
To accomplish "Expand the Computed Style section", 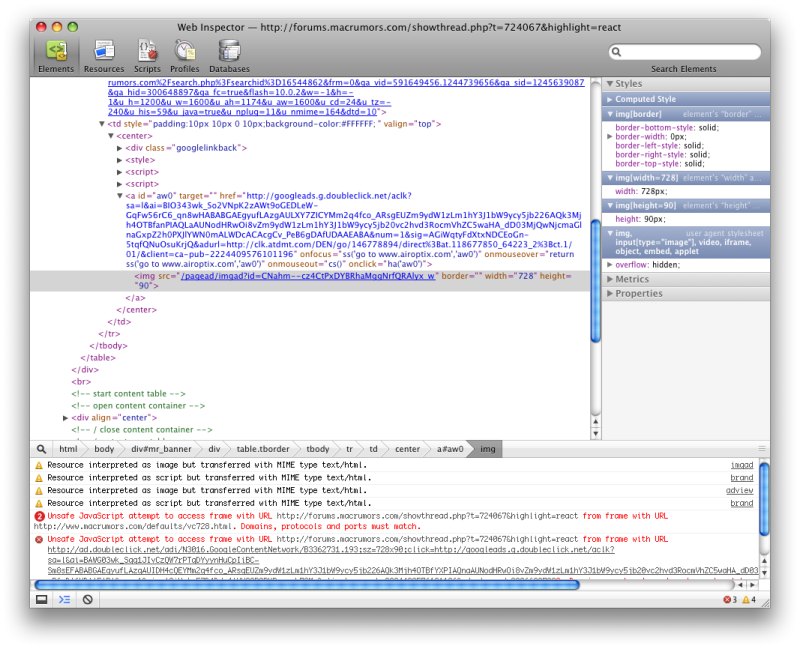I will [645, 99].
